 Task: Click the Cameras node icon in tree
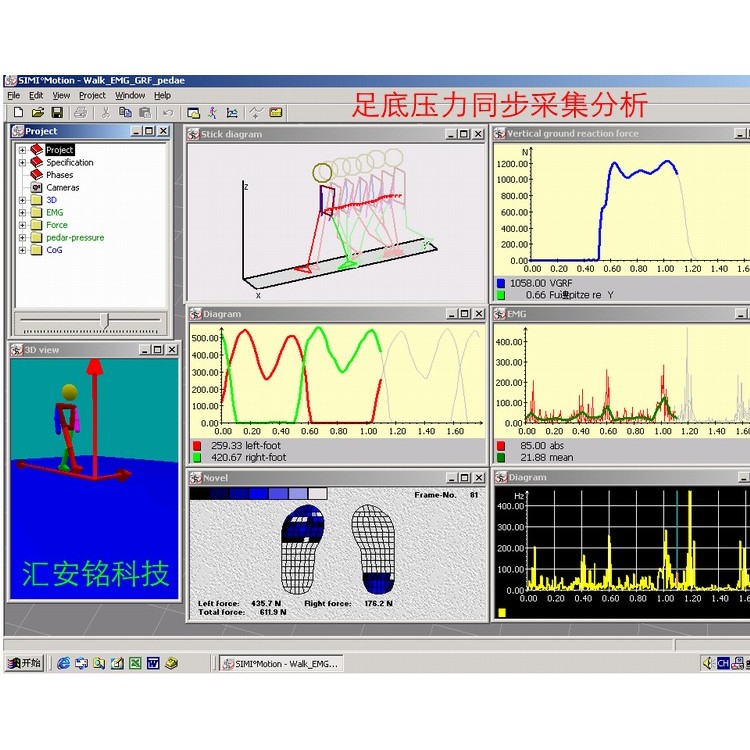tap(37, 188)
